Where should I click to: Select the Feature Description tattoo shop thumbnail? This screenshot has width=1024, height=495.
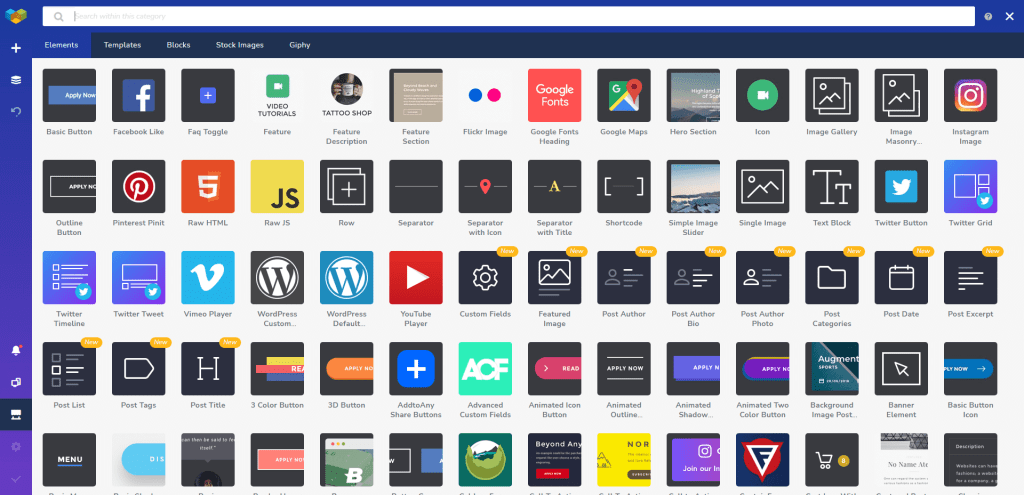[347, 95]
